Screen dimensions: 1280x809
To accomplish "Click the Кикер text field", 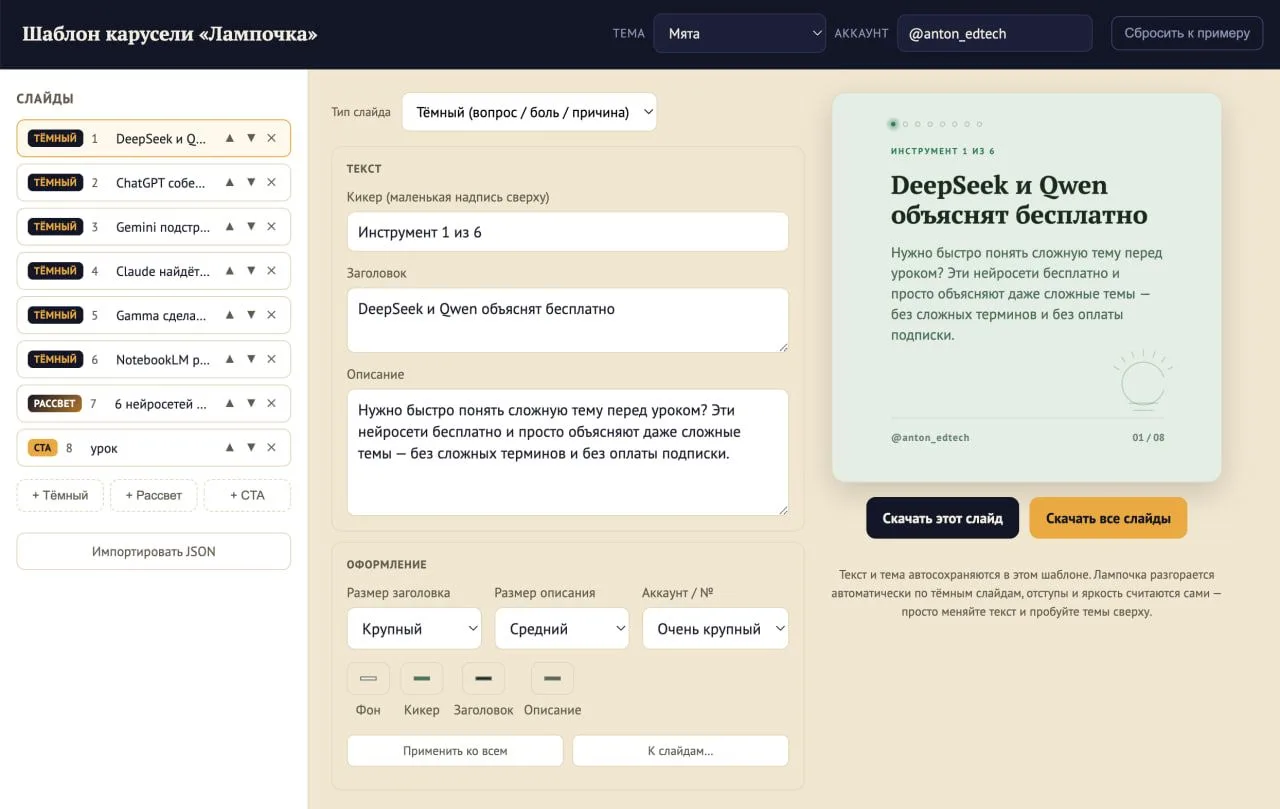I will pos(567,232).
